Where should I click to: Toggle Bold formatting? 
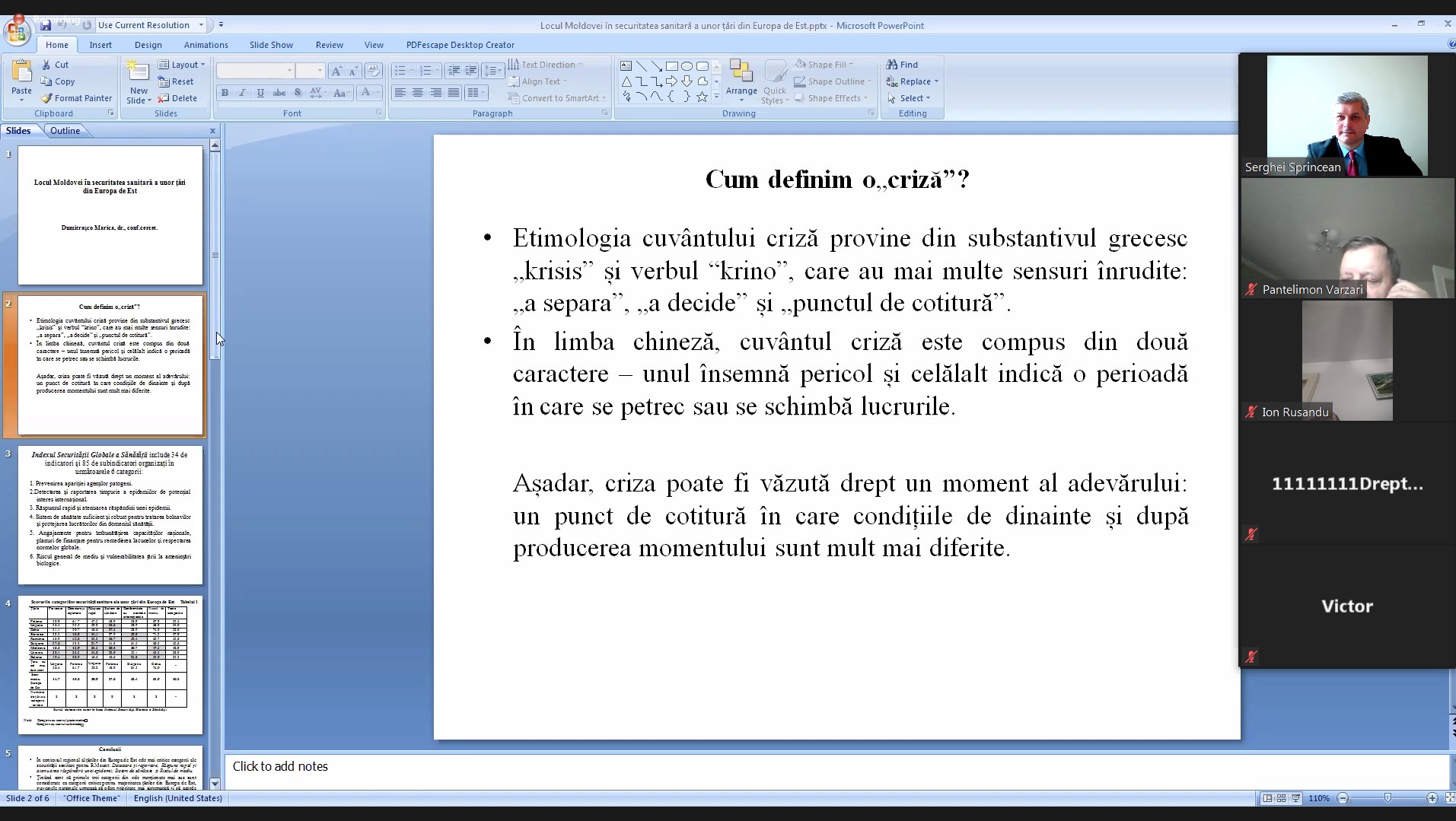225,93
